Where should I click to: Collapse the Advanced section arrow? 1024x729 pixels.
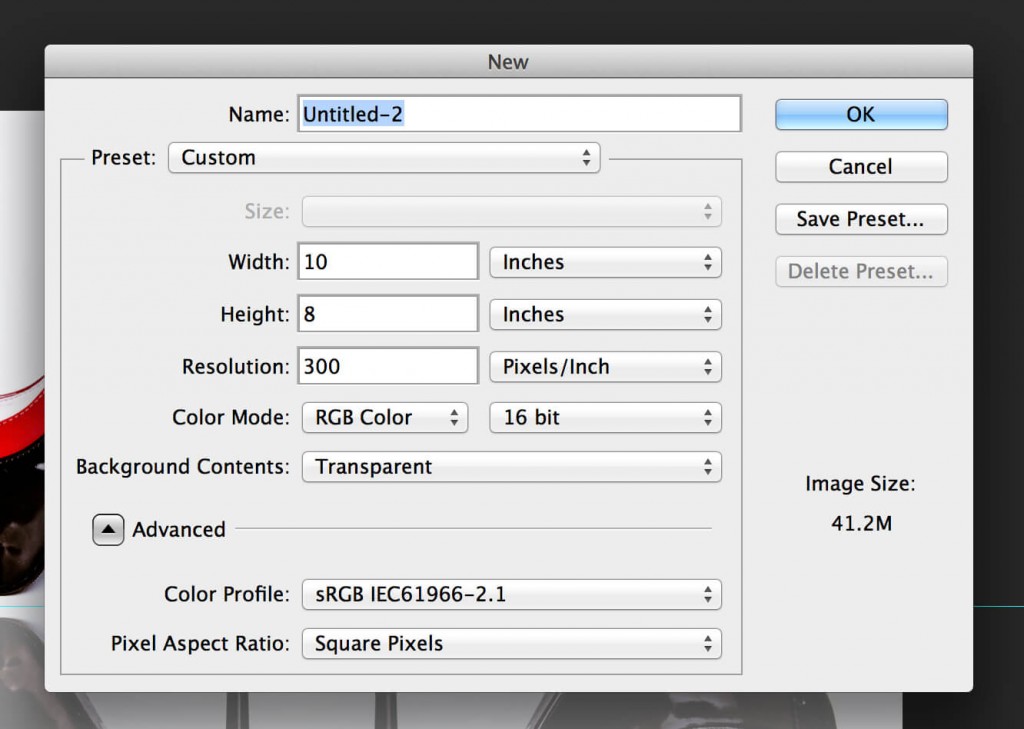point(108,529)
